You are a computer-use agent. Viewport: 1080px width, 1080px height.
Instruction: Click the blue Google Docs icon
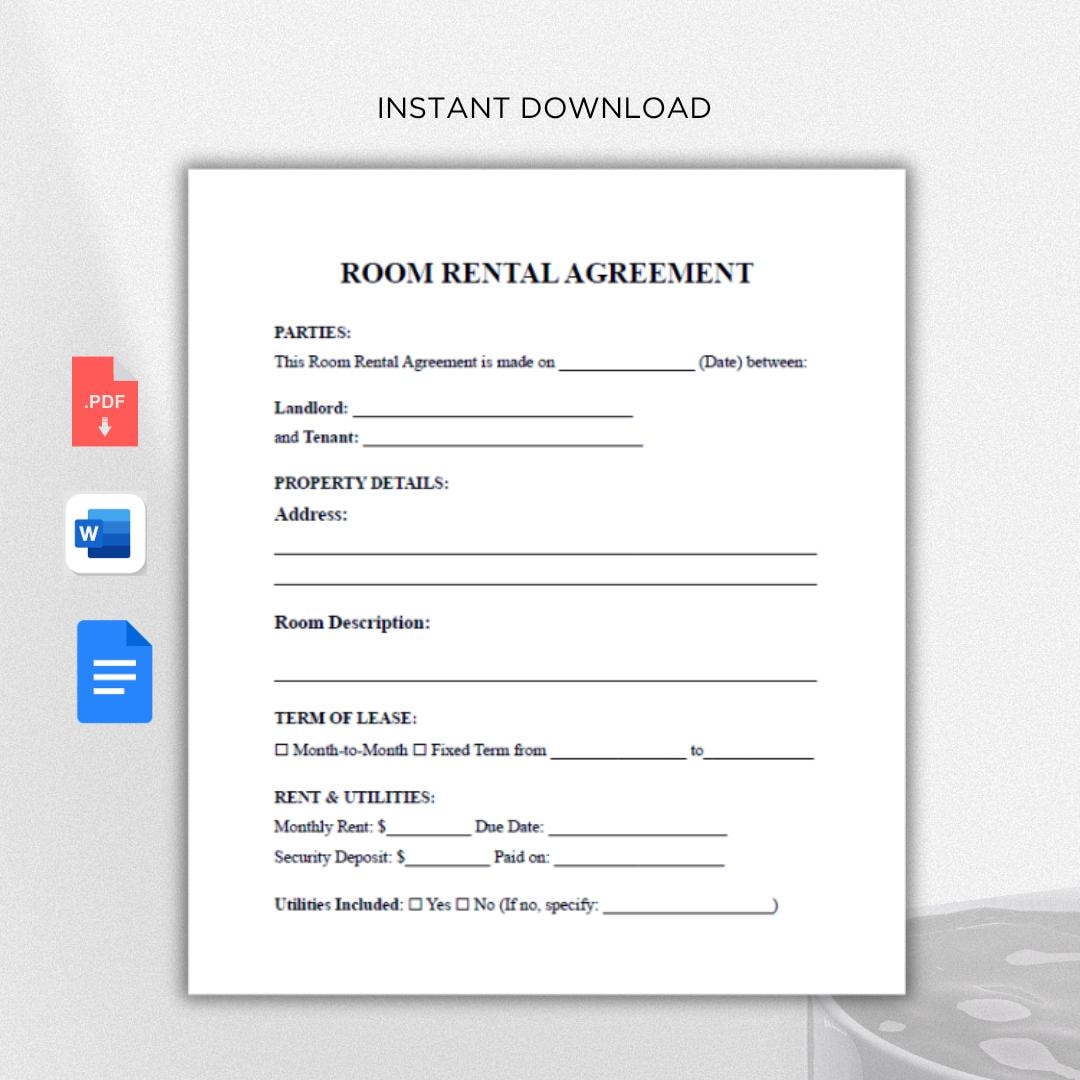click(114, 672)
